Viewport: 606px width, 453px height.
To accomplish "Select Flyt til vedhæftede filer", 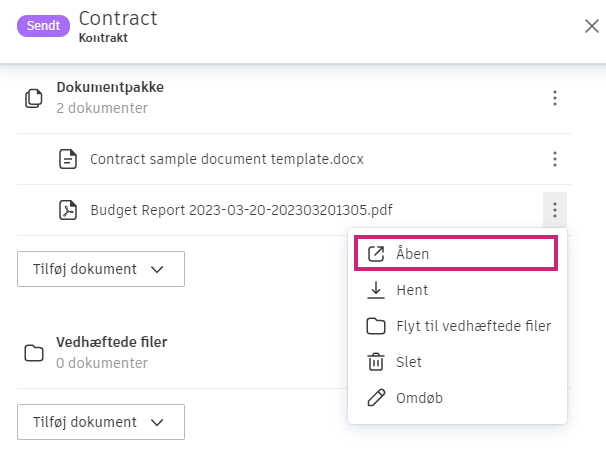I will [x=473, y=326].
